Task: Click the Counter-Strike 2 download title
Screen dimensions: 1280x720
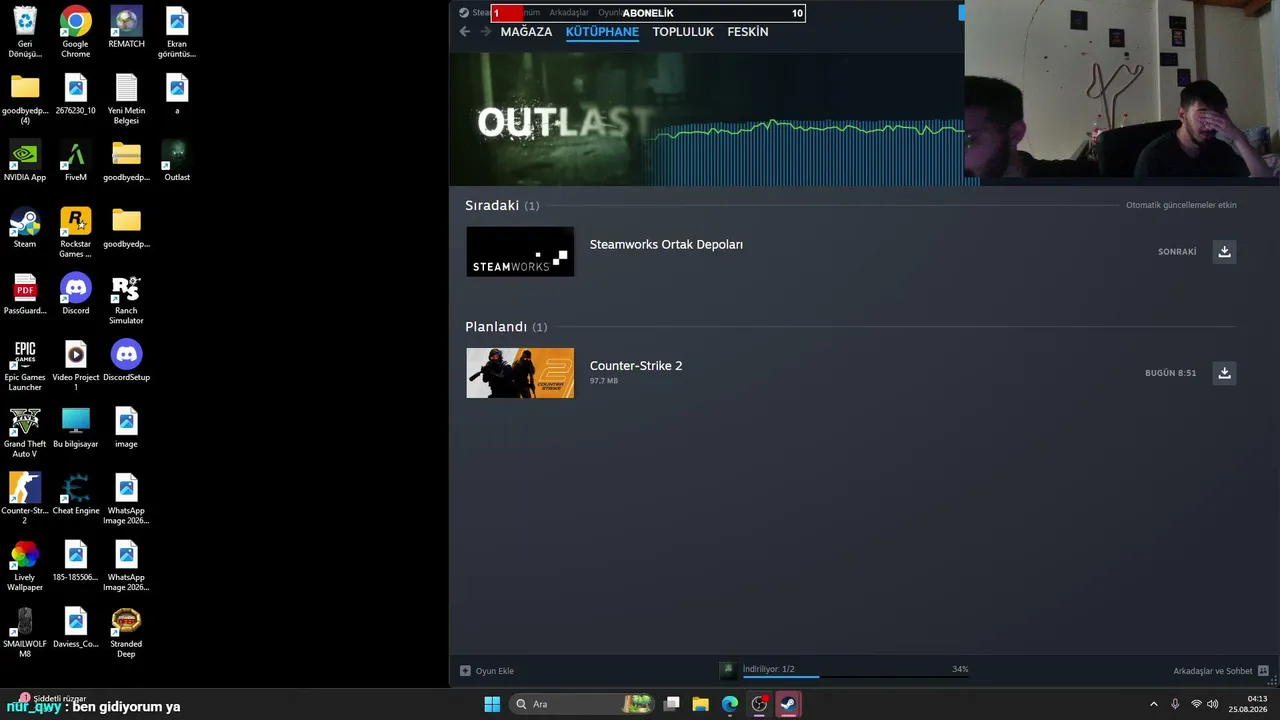Action: tap(636, 366)
